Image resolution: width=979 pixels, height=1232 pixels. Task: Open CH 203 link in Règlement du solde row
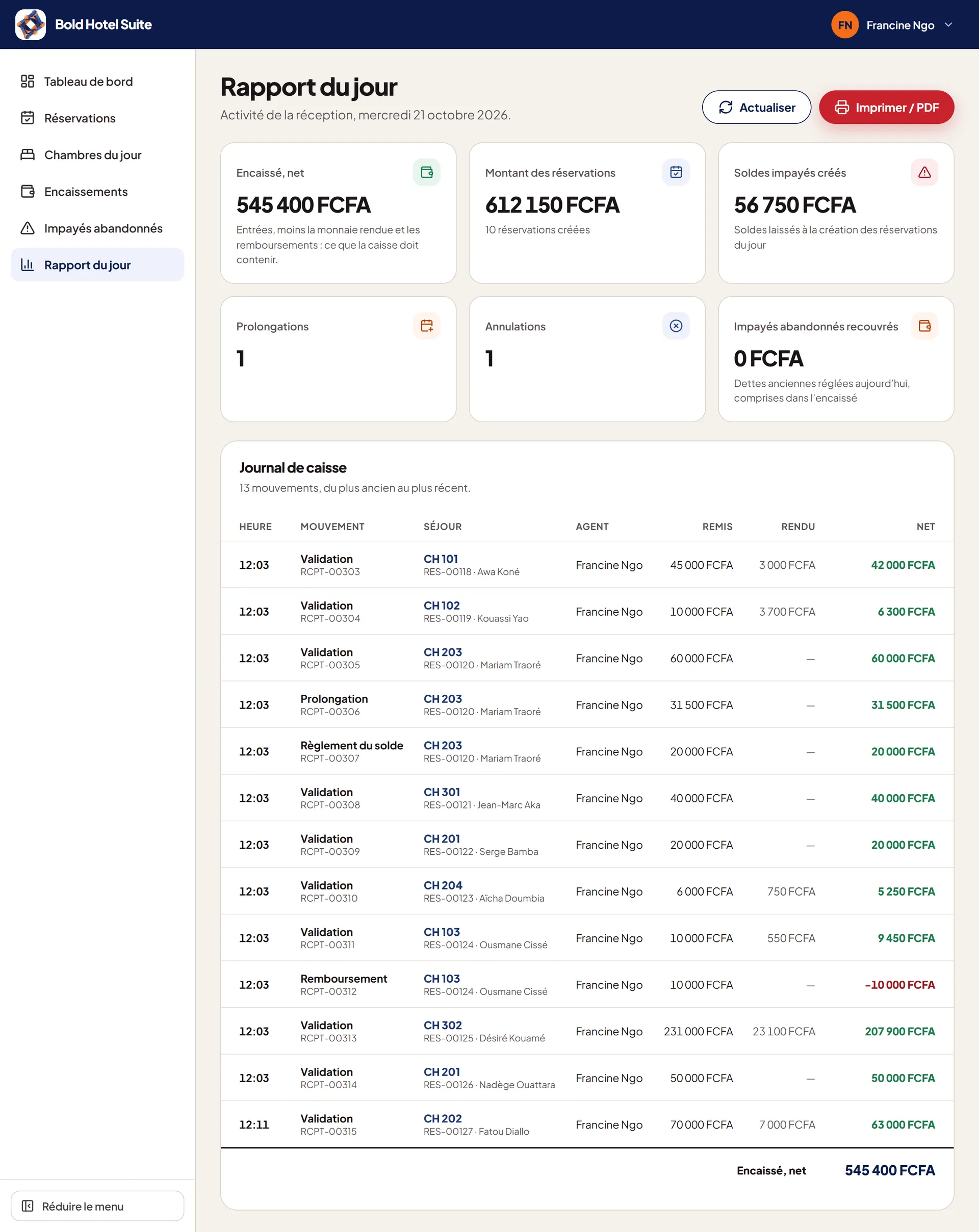443,746
